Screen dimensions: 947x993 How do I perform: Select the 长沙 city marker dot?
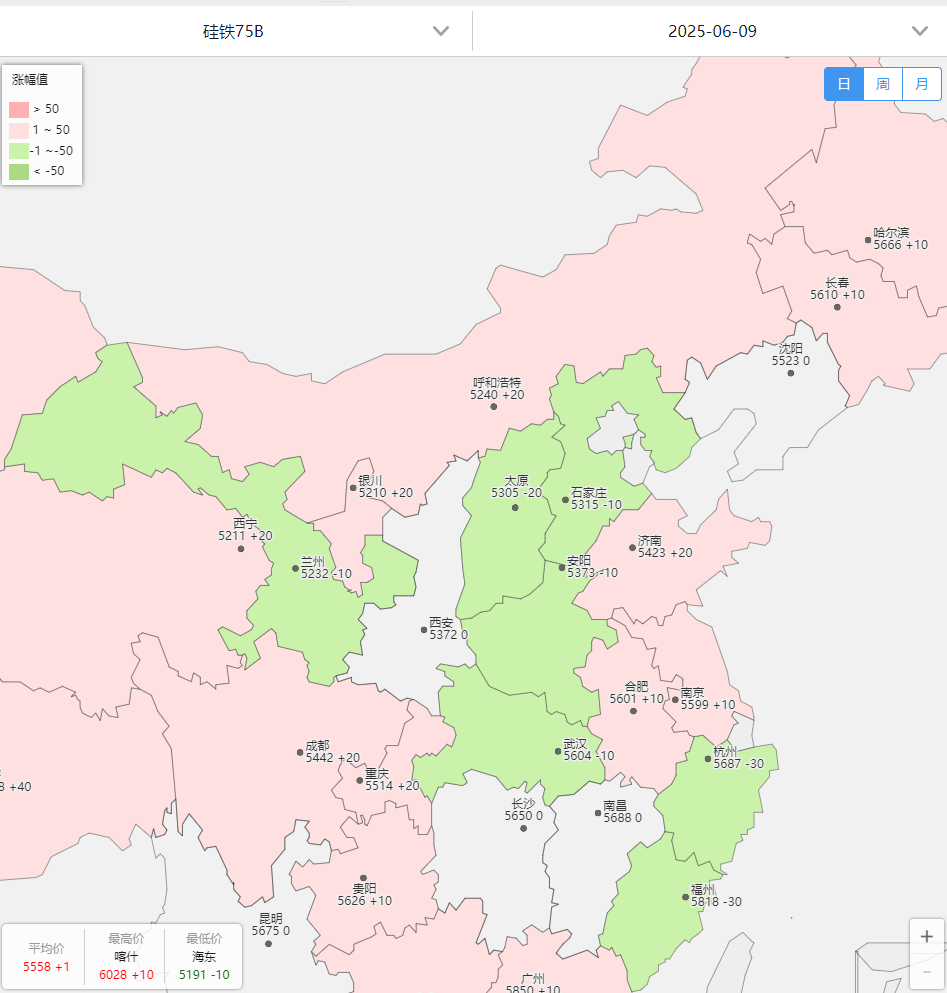523,828
